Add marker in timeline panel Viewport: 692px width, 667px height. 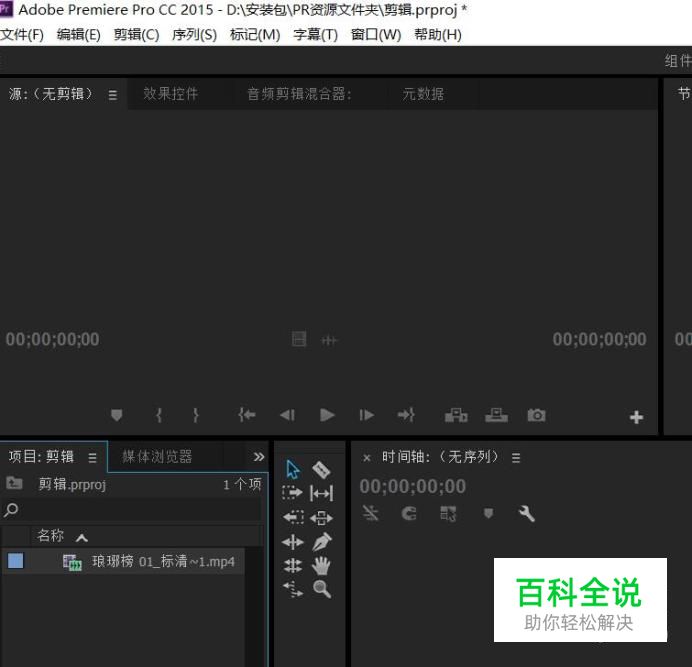(x=488, y=513)
